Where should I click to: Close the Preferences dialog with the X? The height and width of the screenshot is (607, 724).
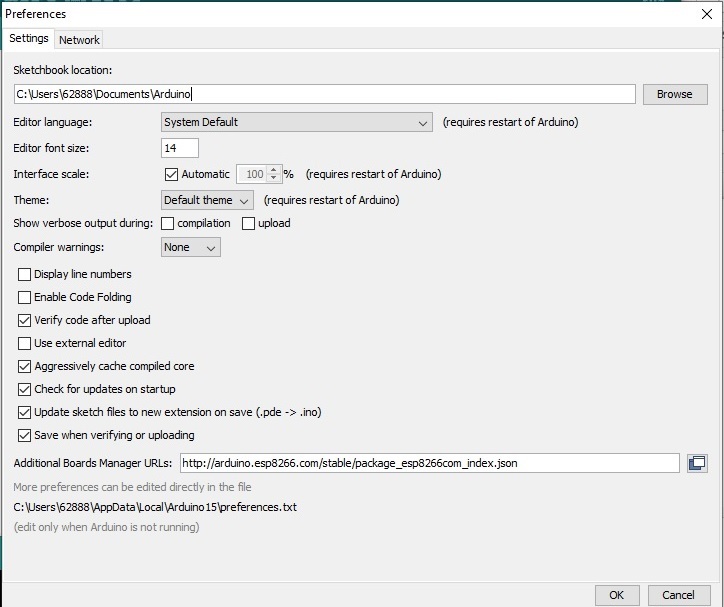[x=706, y=14]
